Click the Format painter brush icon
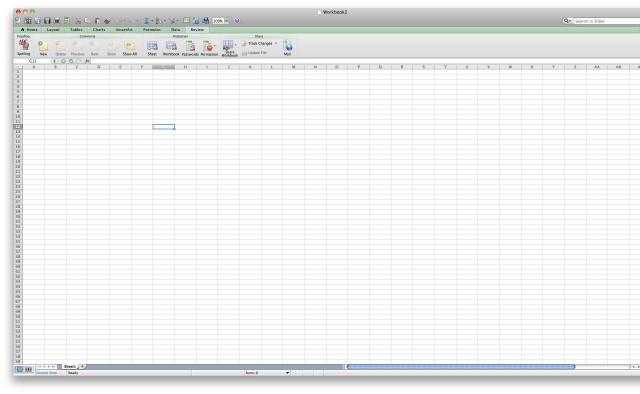Screen dimensions: 640x394 [107, 21]
